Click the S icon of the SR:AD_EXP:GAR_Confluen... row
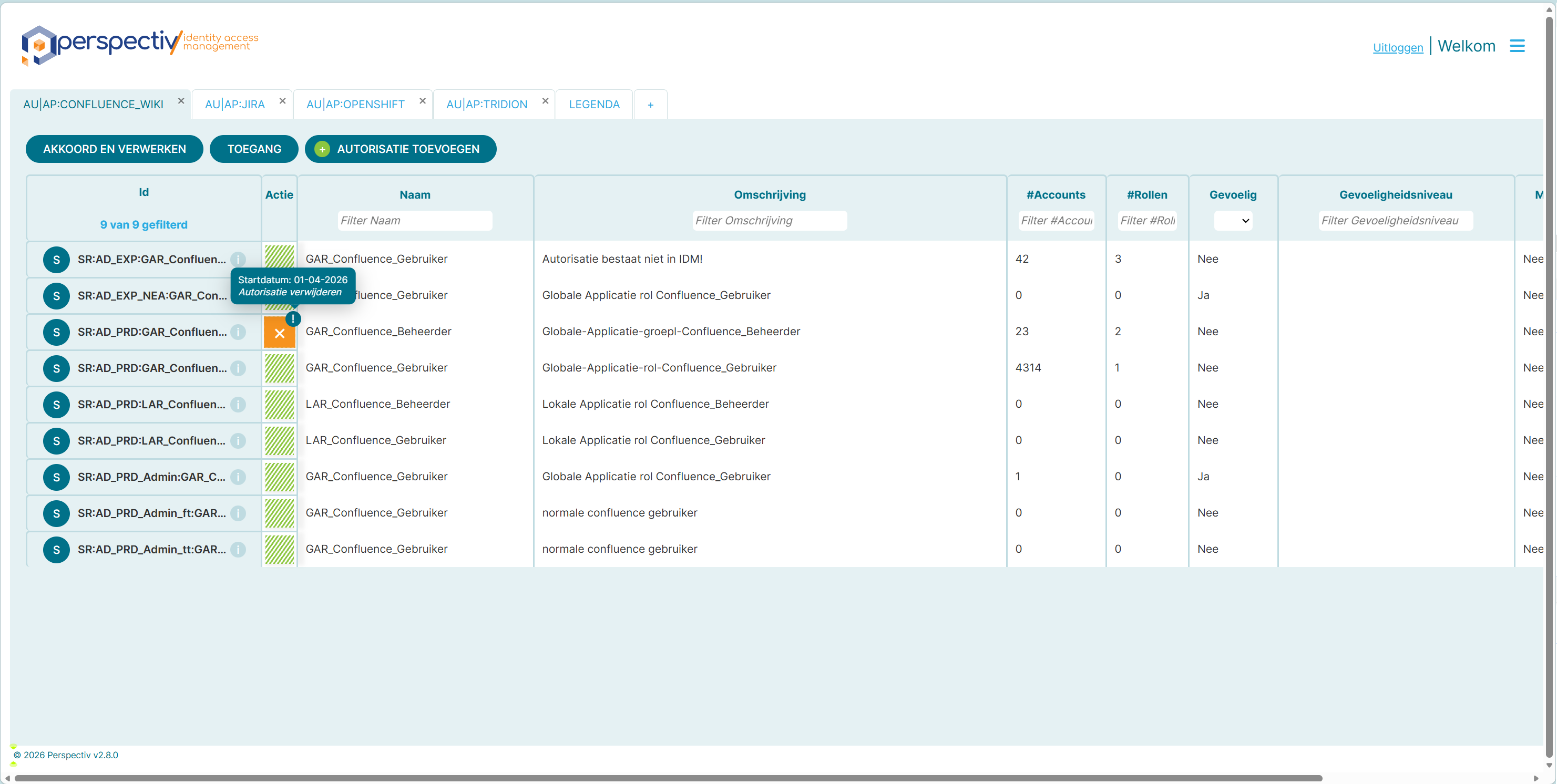 click(56, 260)
